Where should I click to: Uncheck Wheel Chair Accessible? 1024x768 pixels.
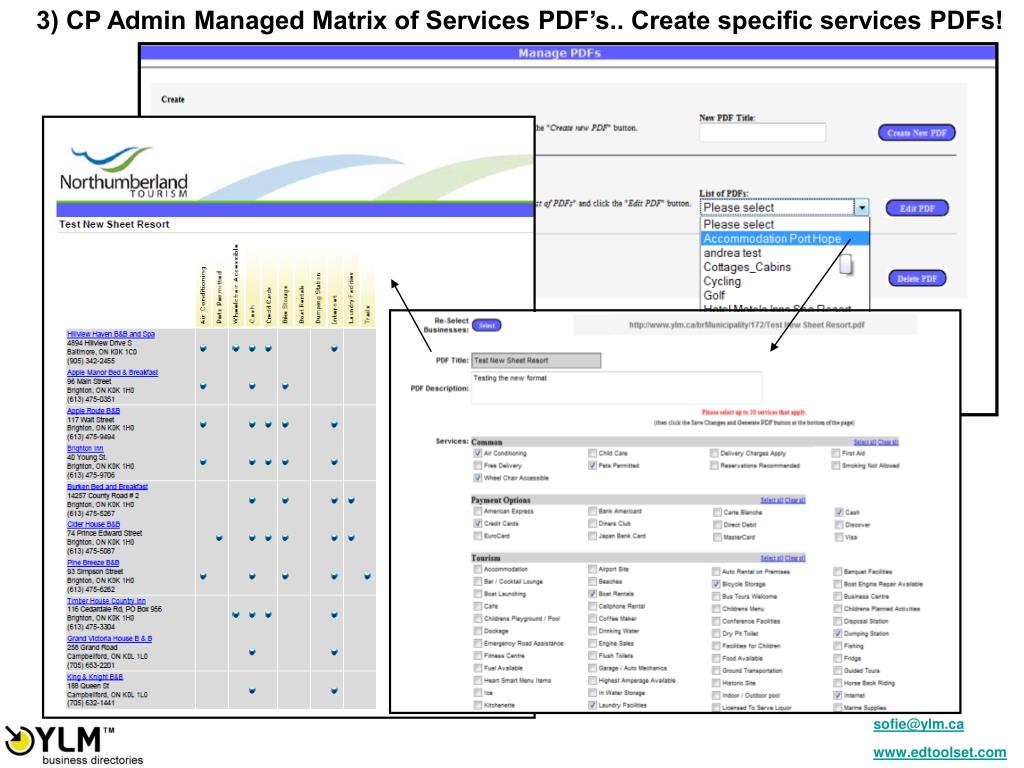[x=478, y=478]
